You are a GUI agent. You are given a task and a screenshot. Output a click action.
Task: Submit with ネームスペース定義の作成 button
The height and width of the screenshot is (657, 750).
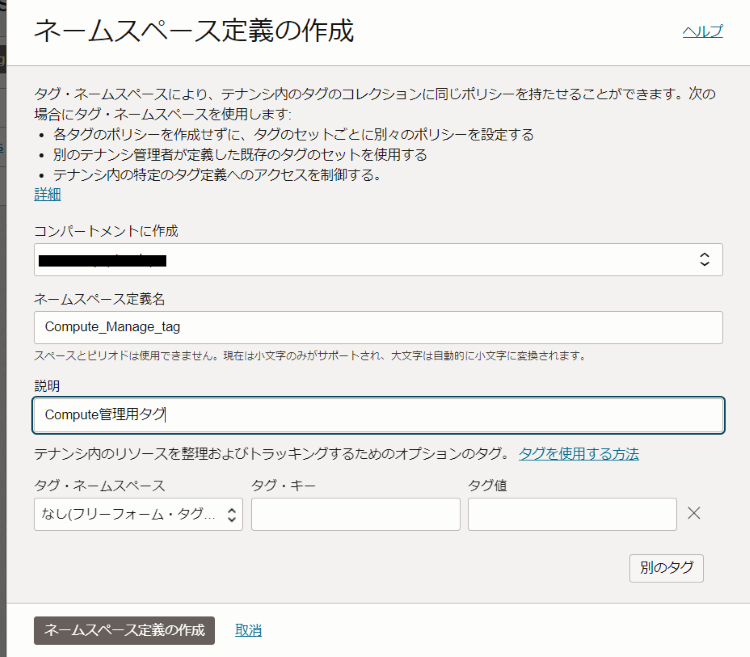point(124,630)
